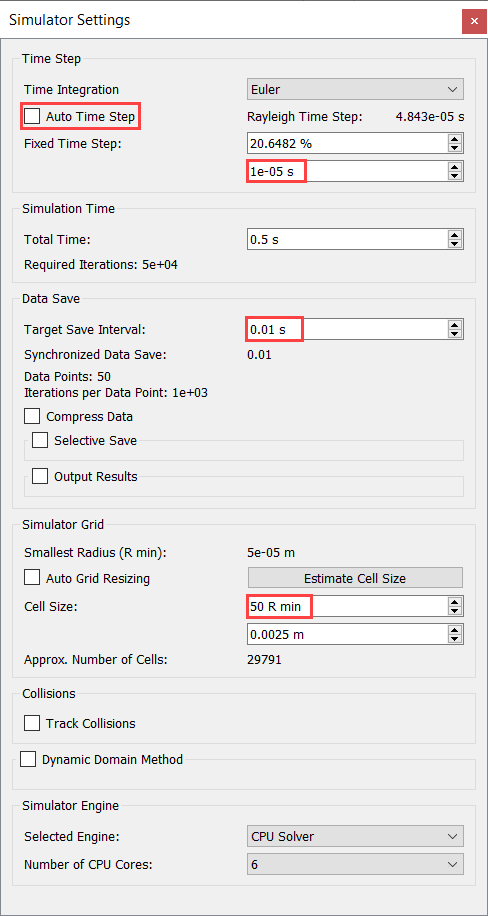Toggle the Output Results checkbox
The image size is (488, 916).
pos(40,476)
